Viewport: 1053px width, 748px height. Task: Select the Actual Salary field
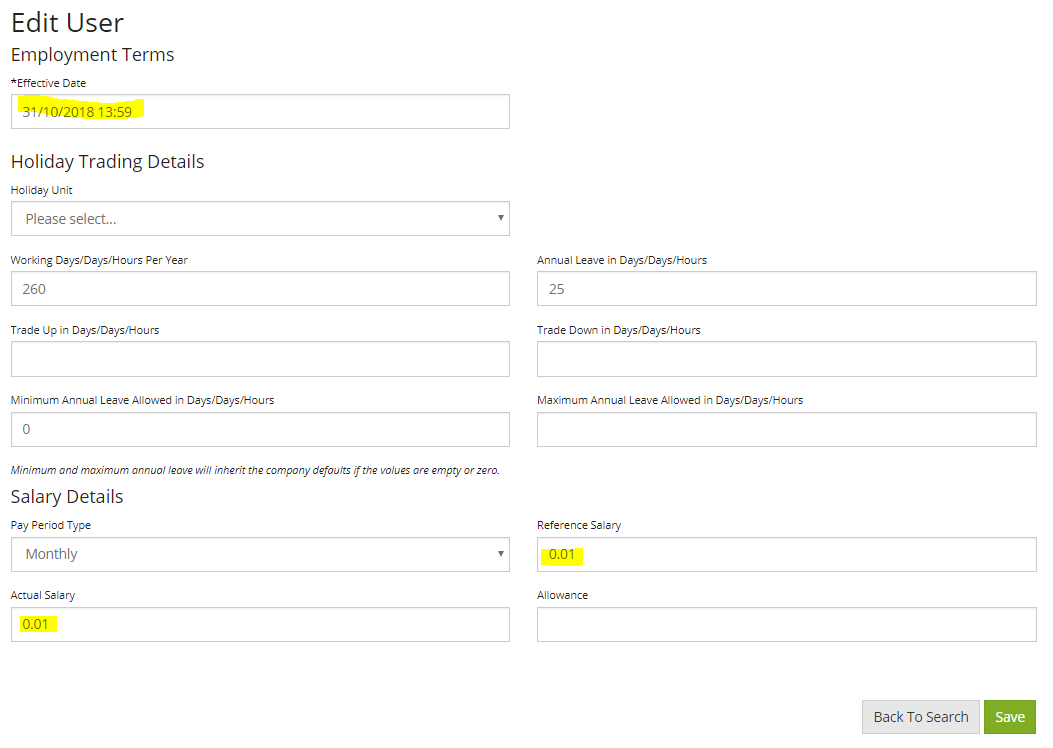tap(260, 623)
